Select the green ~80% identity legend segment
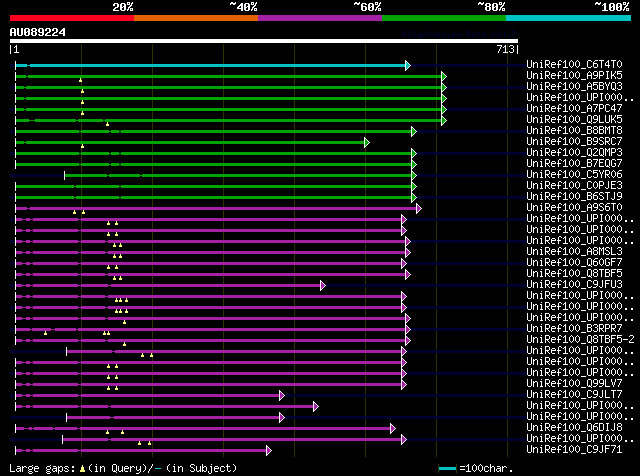Viewport: 640px width, 476px height. pyautogui.click(x=444, y=18)
